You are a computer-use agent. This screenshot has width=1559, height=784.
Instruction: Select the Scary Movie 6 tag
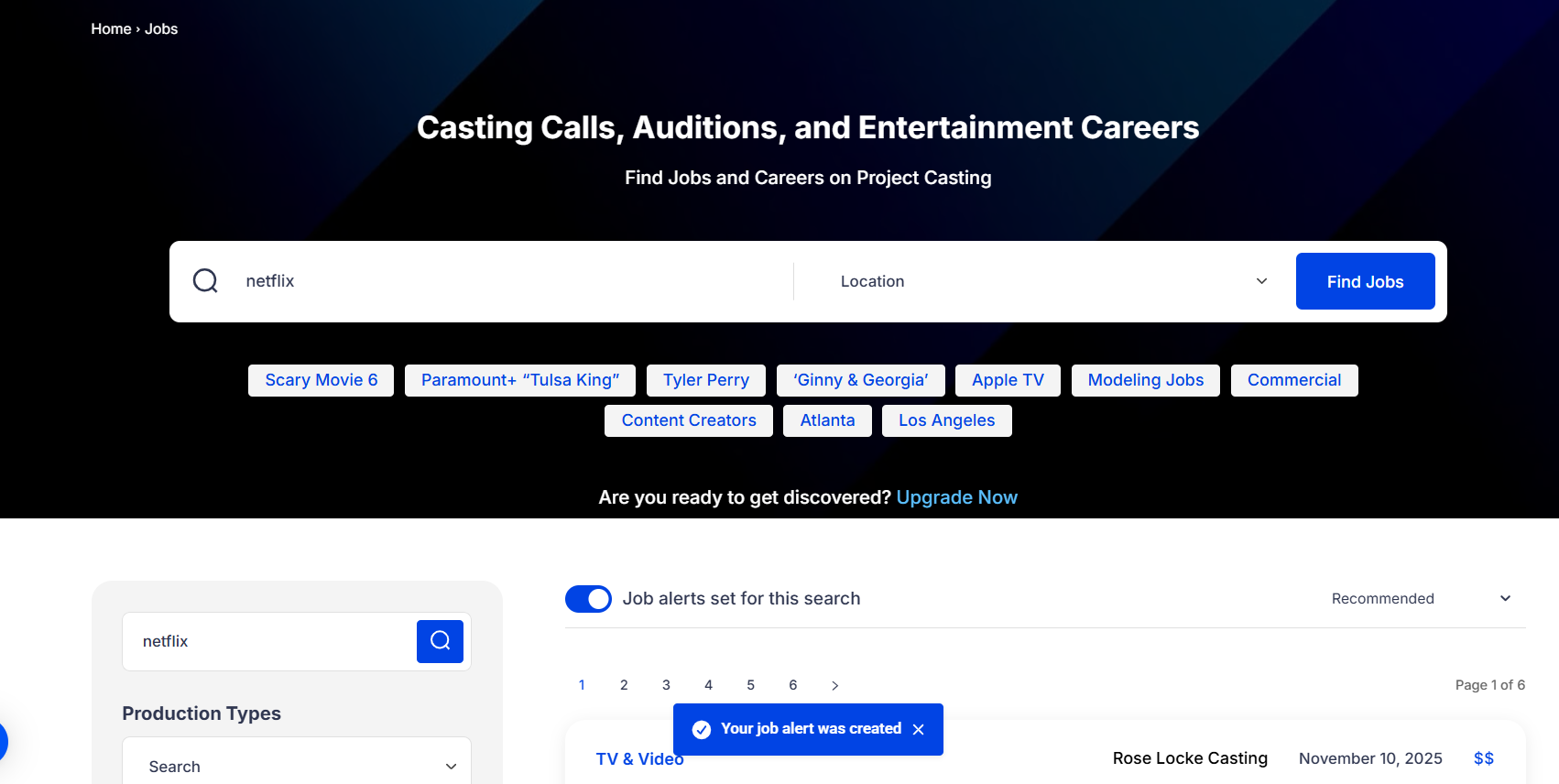[x=321, y=380]
